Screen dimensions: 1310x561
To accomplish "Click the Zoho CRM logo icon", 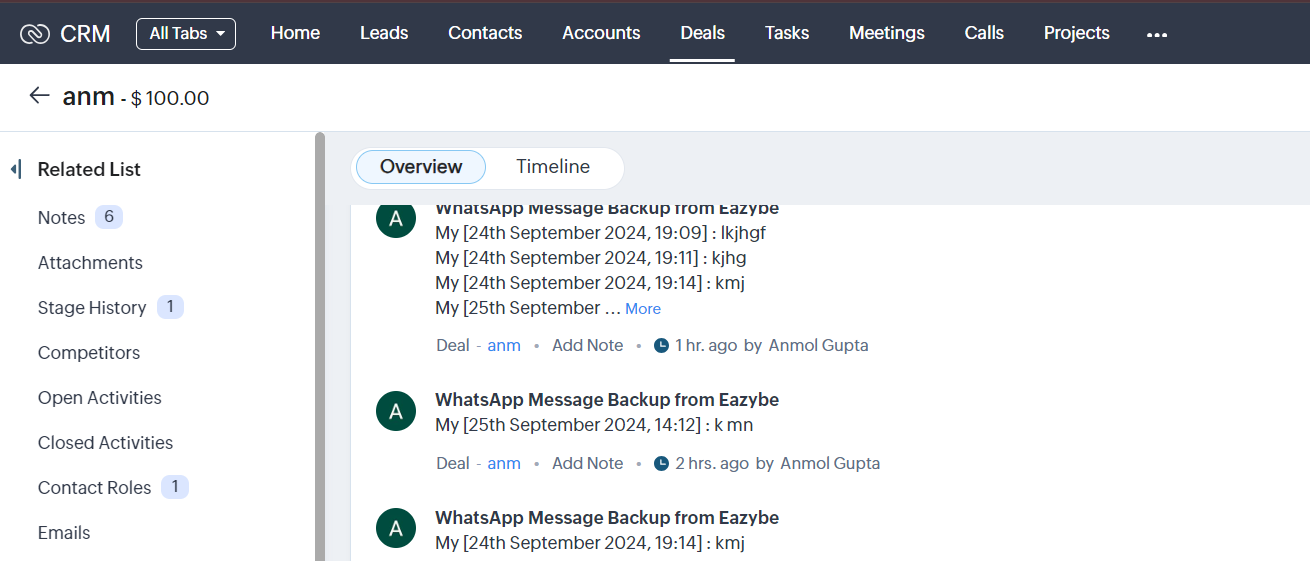I will [x=34, y=33].
